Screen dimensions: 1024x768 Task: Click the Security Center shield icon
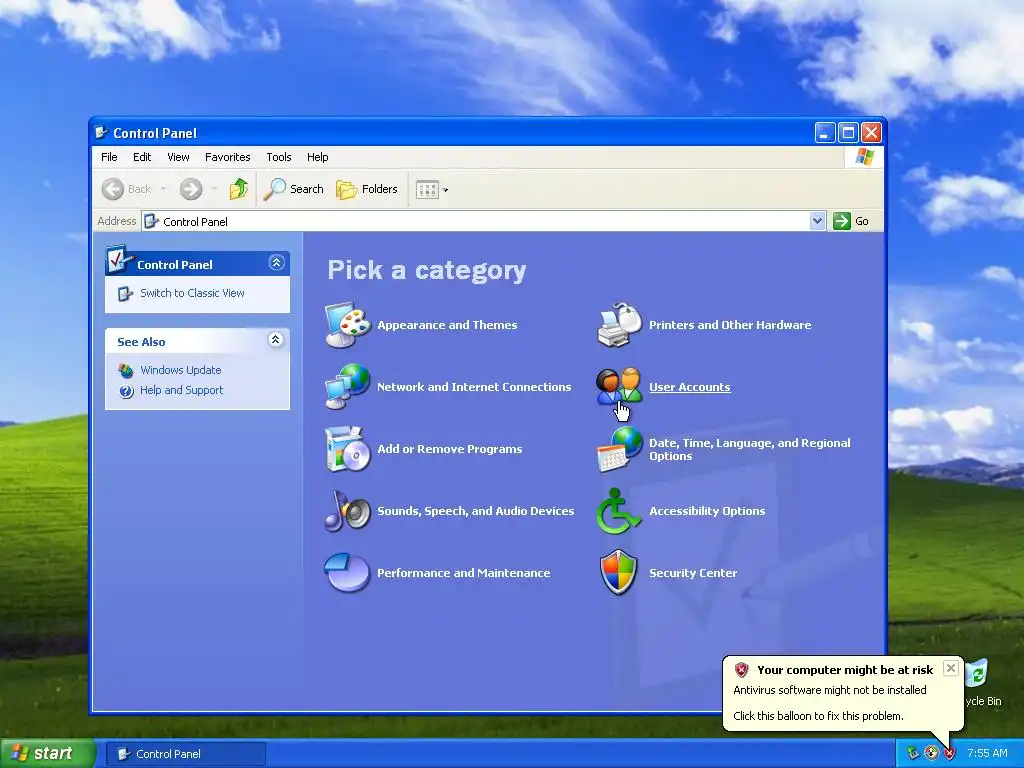tap(618, 572)
